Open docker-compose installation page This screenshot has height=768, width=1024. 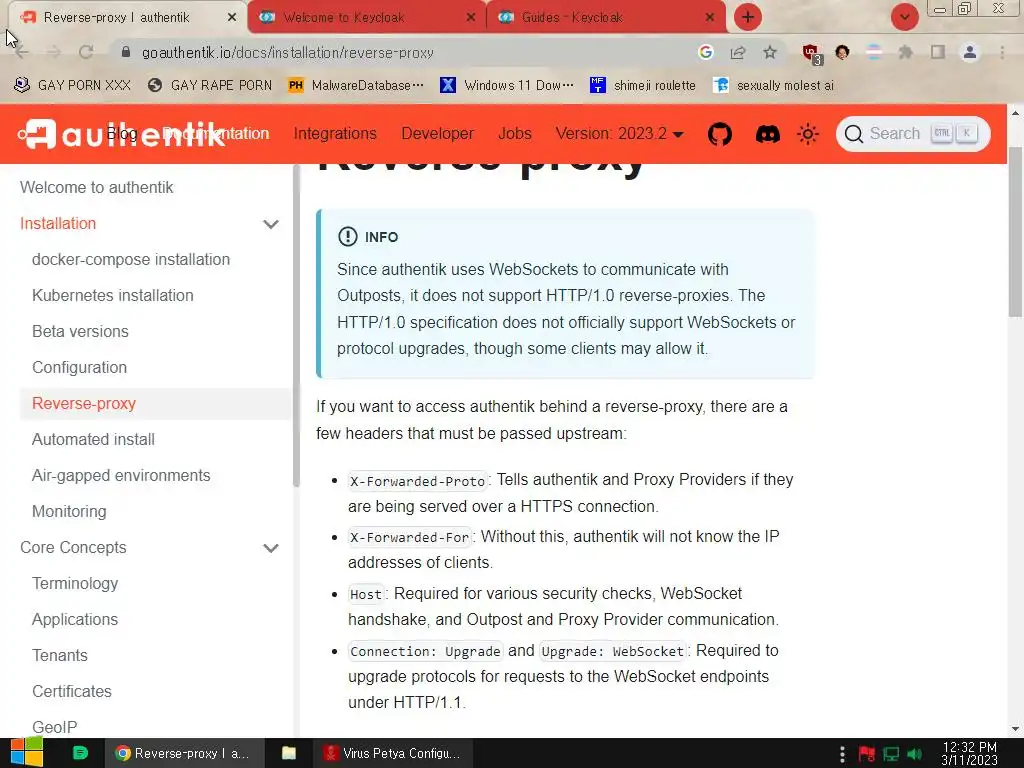(131, 259)
